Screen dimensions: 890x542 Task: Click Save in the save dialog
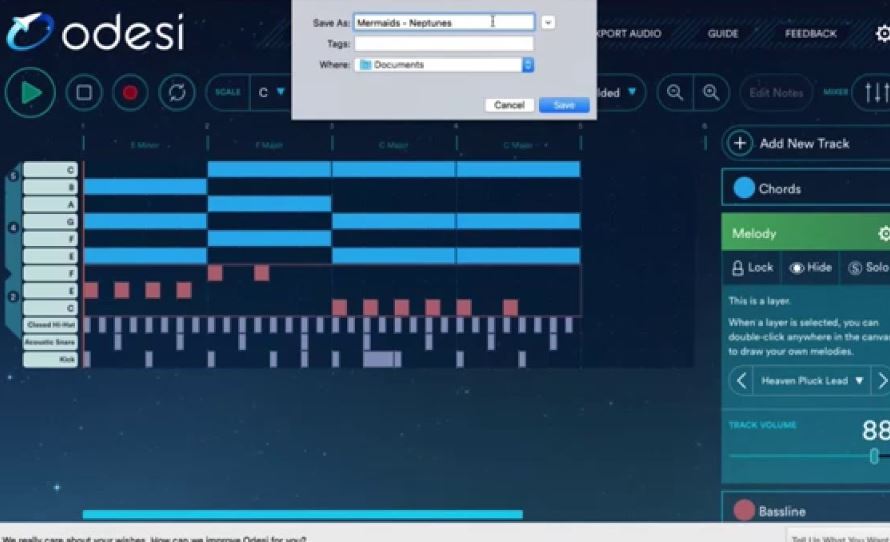click(564, 105)
